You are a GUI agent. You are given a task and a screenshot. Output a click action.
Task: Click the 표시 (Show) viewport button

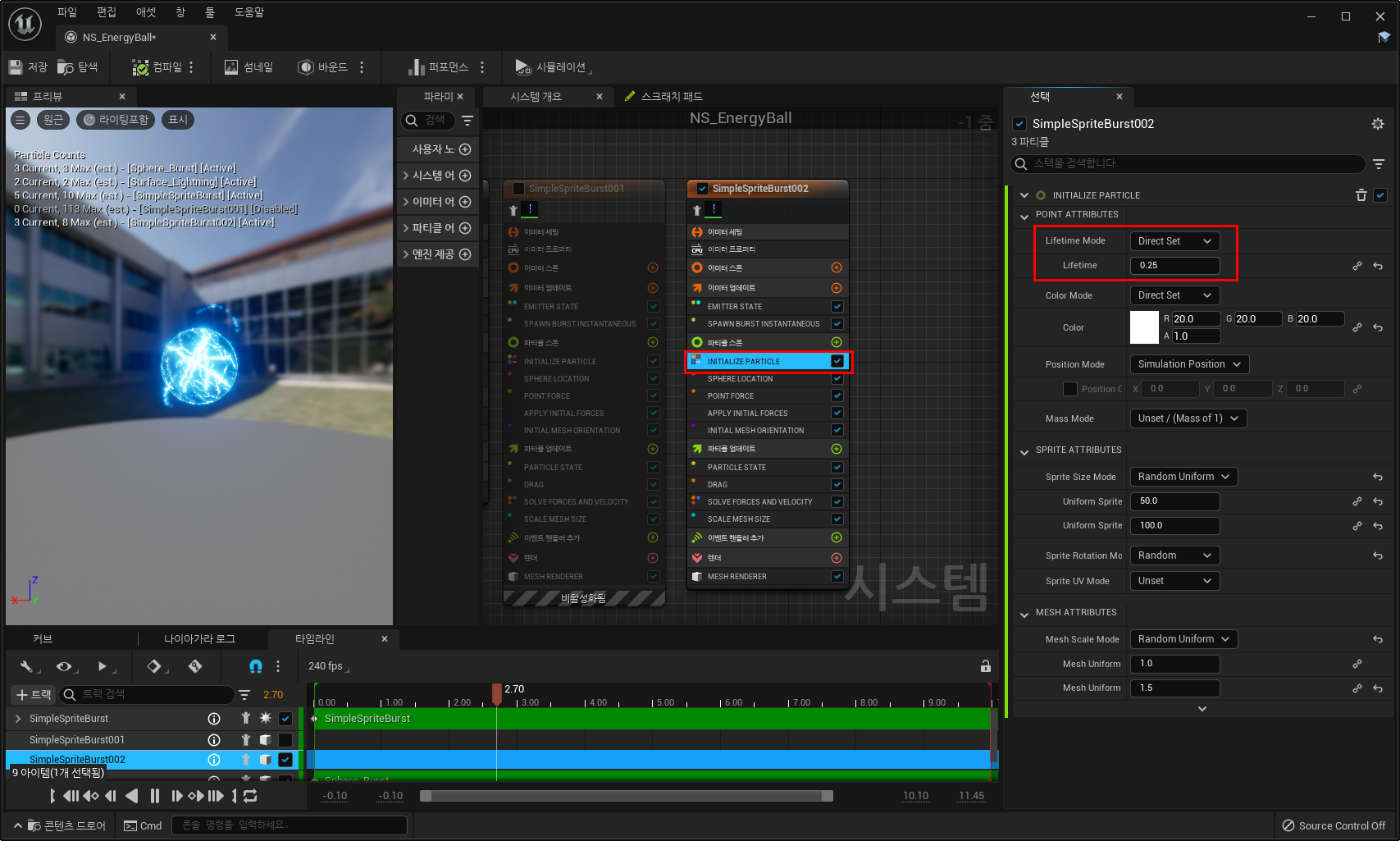point(178,120)
